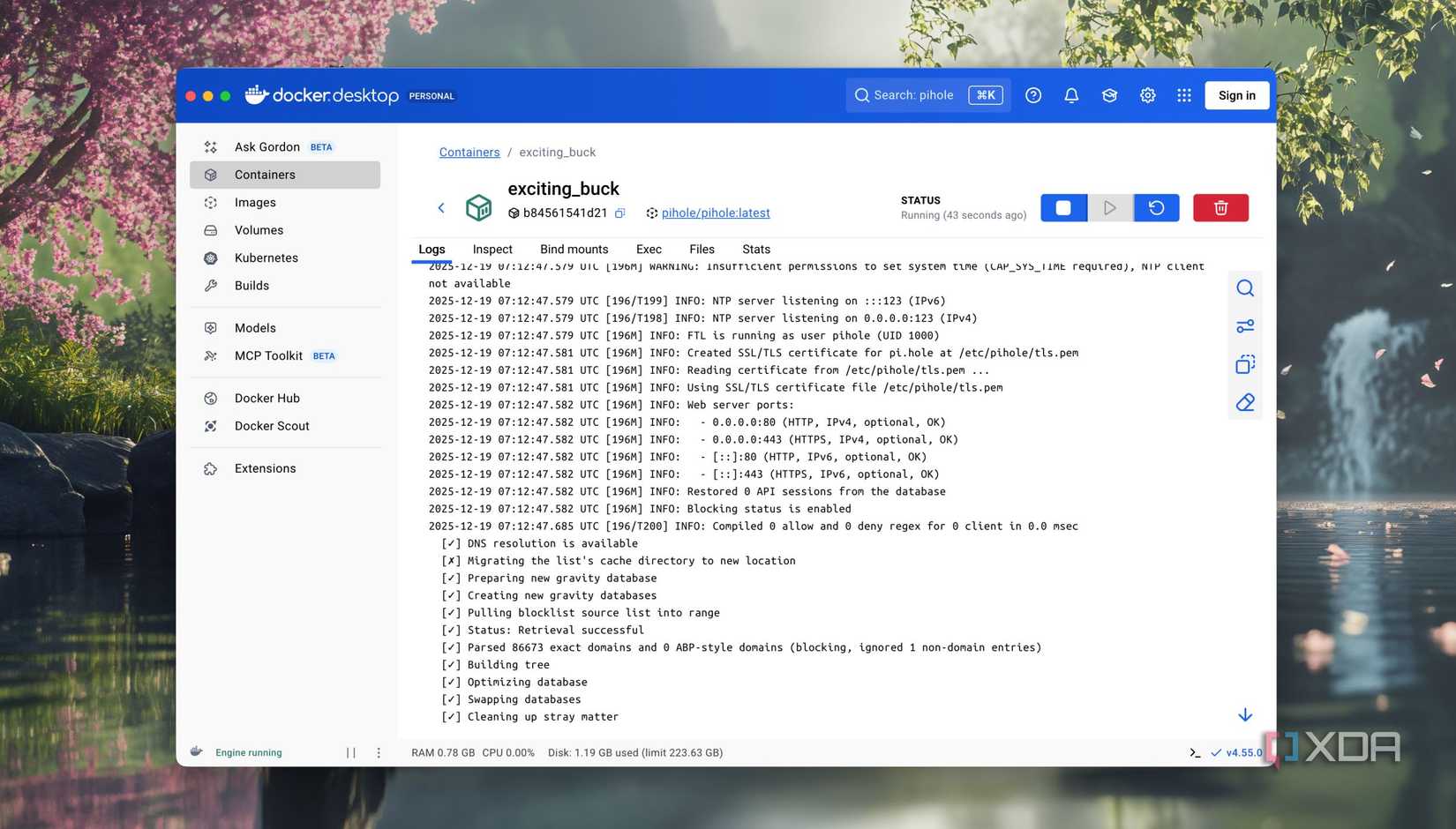Open the pihole/pihole:latest image link
The height and width of the screenshot is (829, 1456).
[x=716, y=213]
